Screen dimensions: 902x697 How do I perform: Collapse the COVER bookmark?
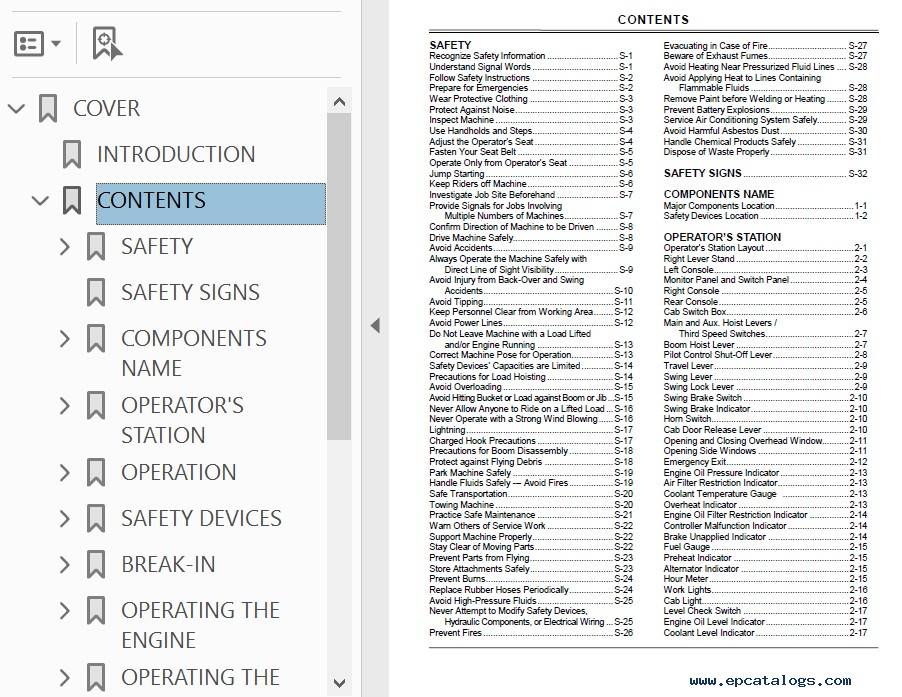(17, 108)
